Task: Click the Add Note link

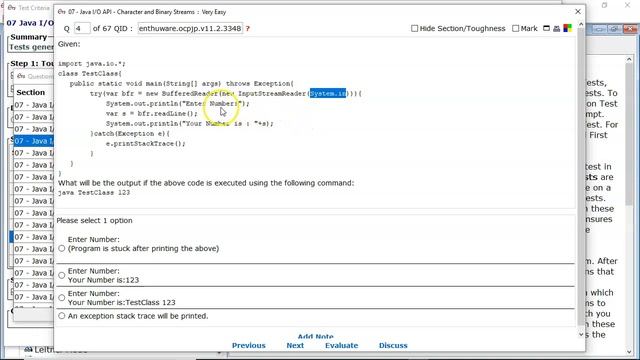Action: click(x=316, y=336)
